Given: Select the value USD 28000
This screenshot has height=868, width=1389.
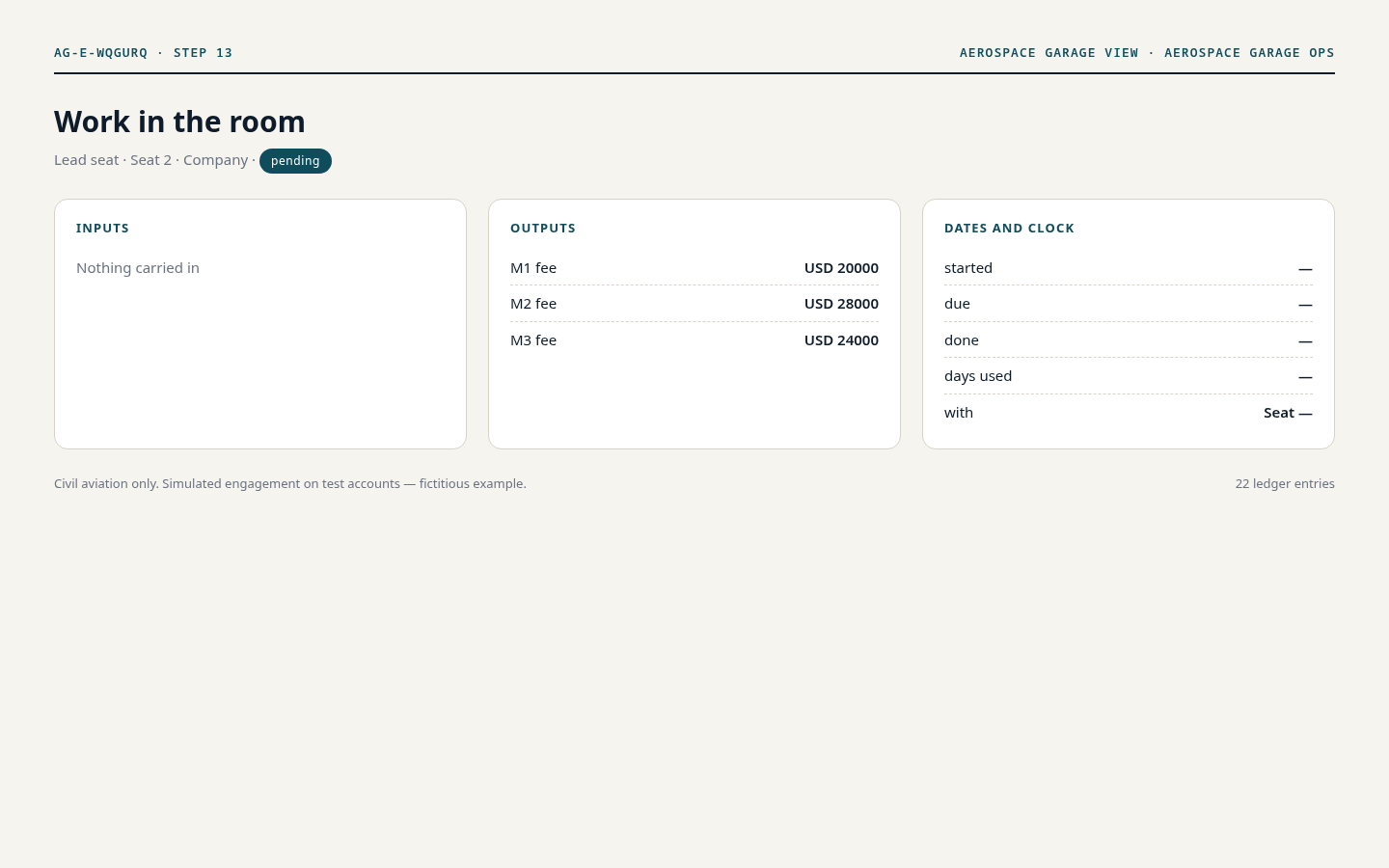Looking at the screenshot, I should tap(841, 304).
